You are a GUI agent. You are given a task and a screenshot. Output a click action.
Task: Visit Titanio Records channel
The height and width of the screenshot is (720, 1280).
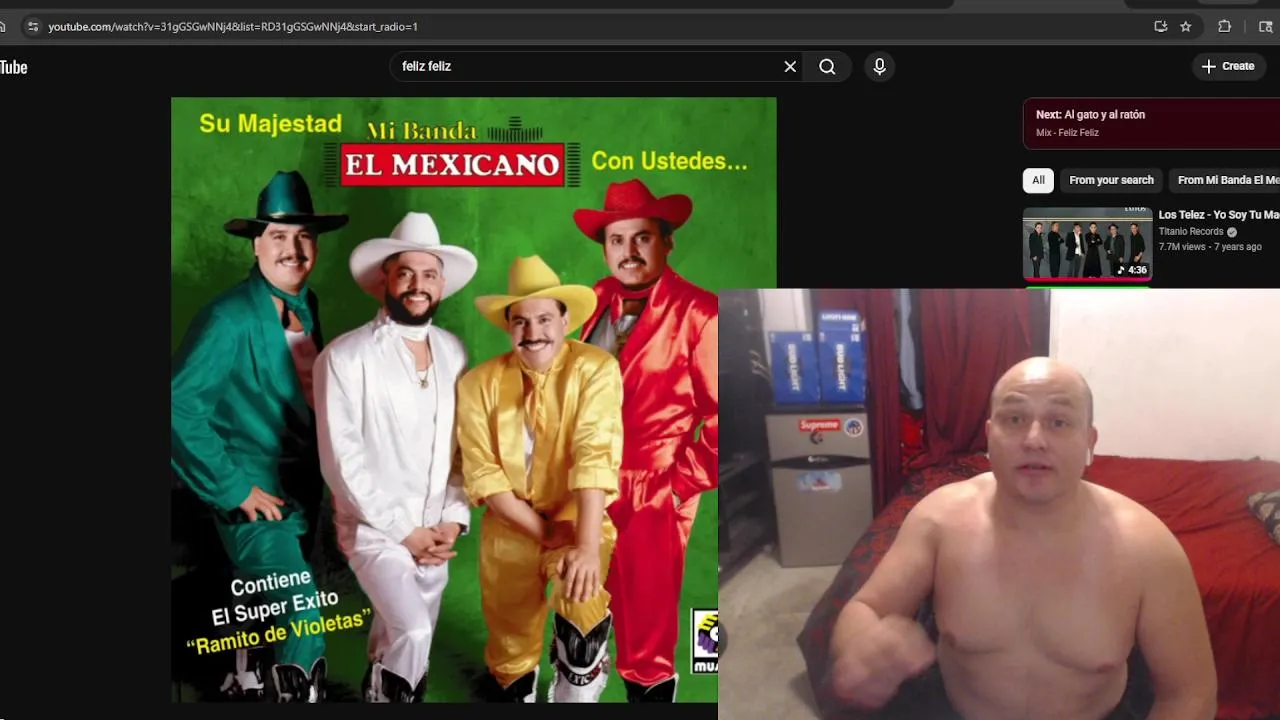point(1191,231)
